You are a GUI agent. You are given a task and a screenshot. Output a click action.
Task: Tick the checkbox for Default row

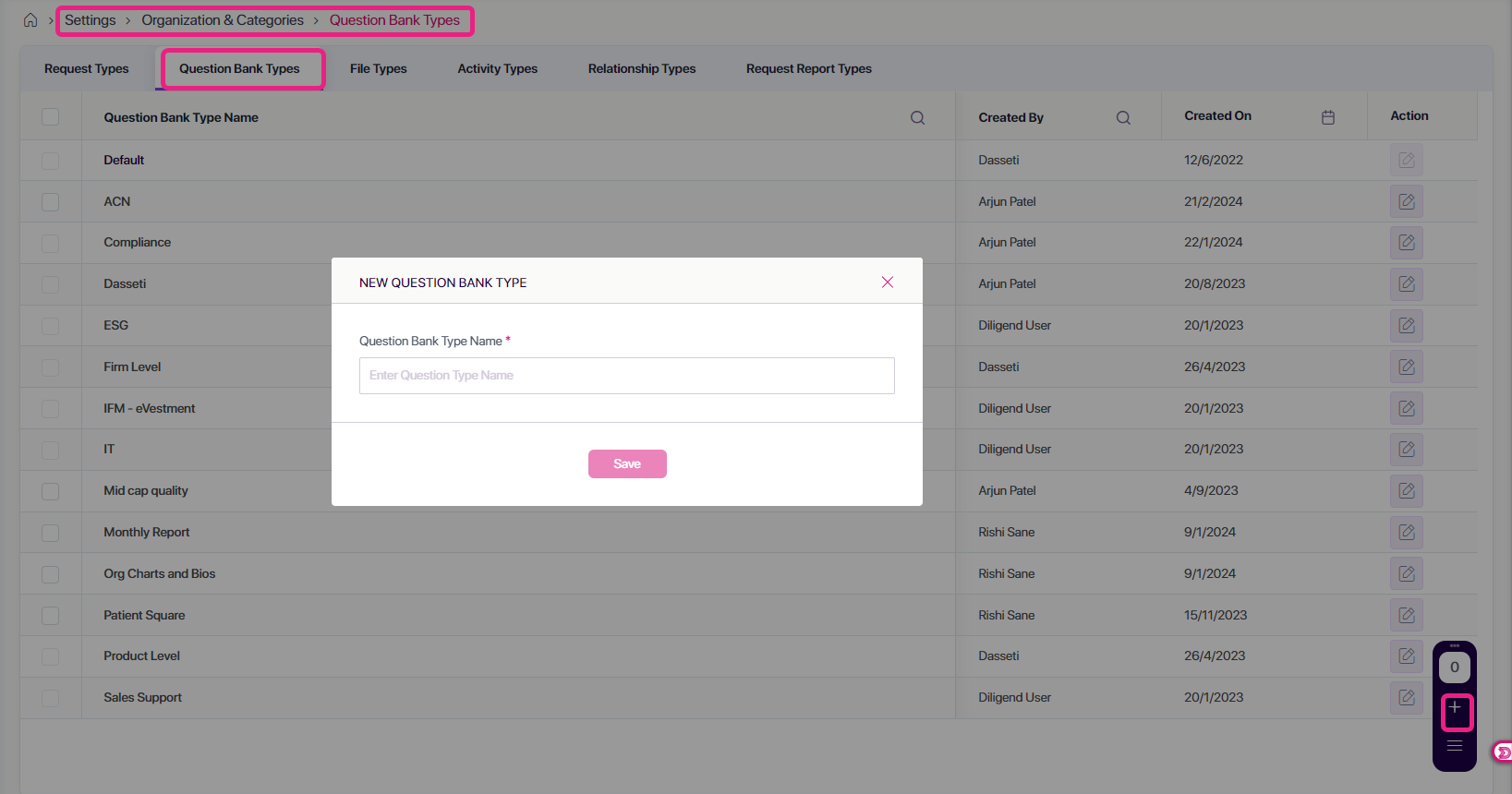click(x=51, y=161)
